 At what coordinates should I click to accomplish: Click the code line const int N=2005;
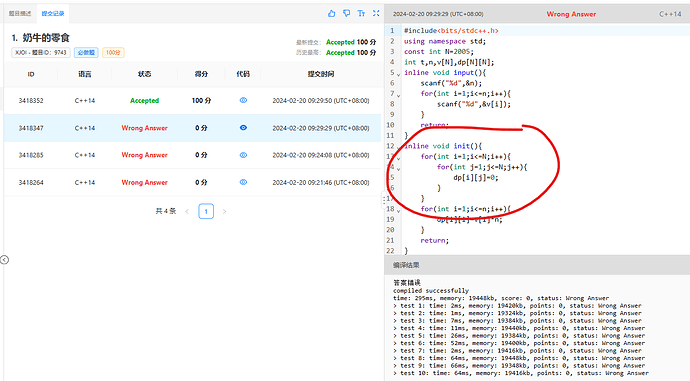439,51
